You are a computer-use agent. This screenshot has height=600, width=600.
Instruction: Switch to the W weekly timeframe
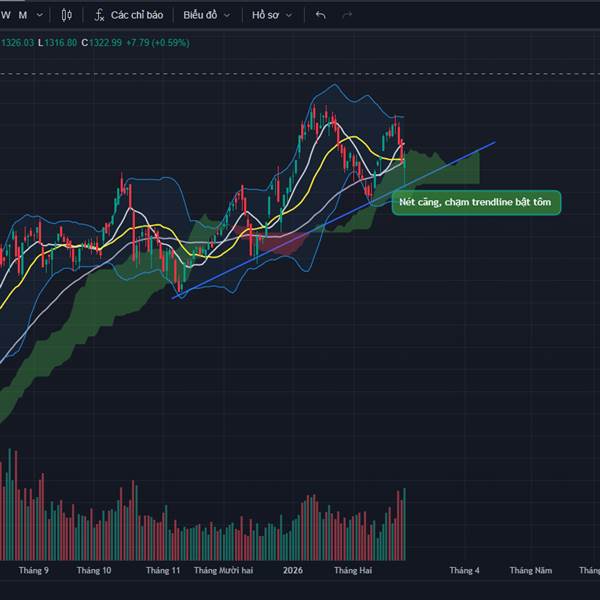tap(5, 15)
